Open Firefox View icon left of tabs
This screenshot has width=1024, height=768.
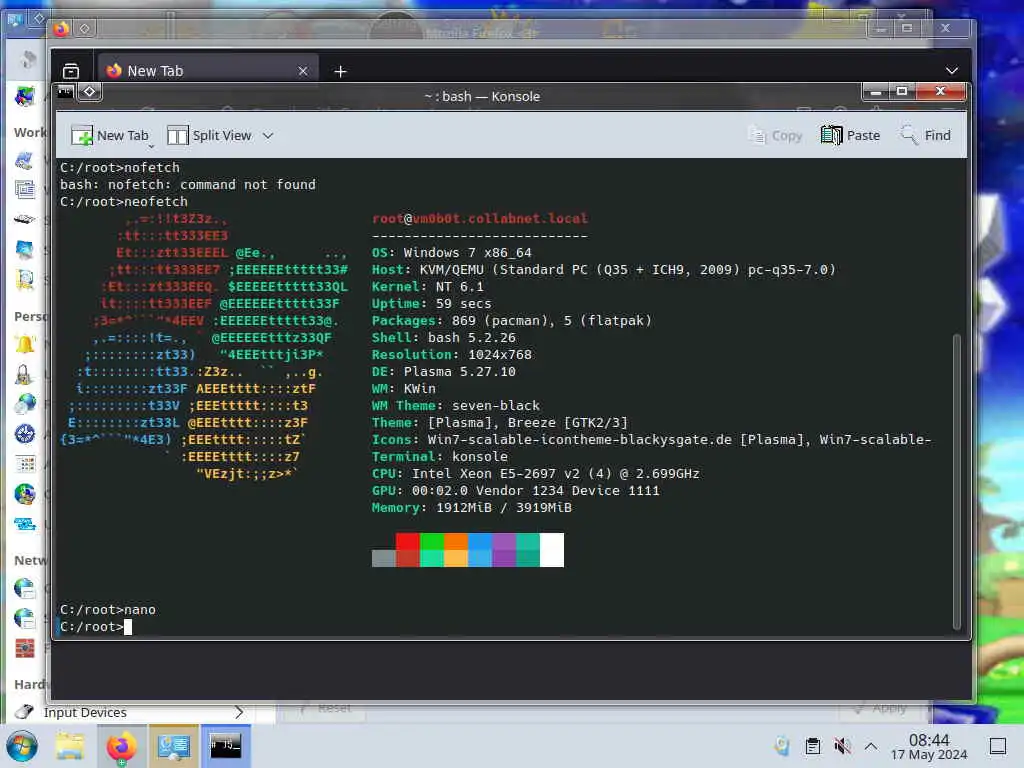tap(71, 71)
